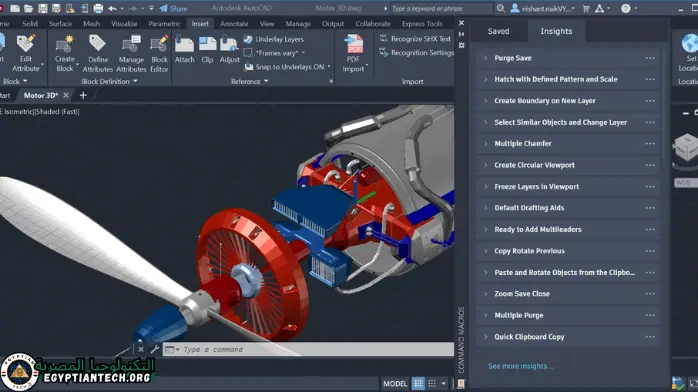
Task: Select the Ready to Add Multileaders entry
Action: (568, 230)
